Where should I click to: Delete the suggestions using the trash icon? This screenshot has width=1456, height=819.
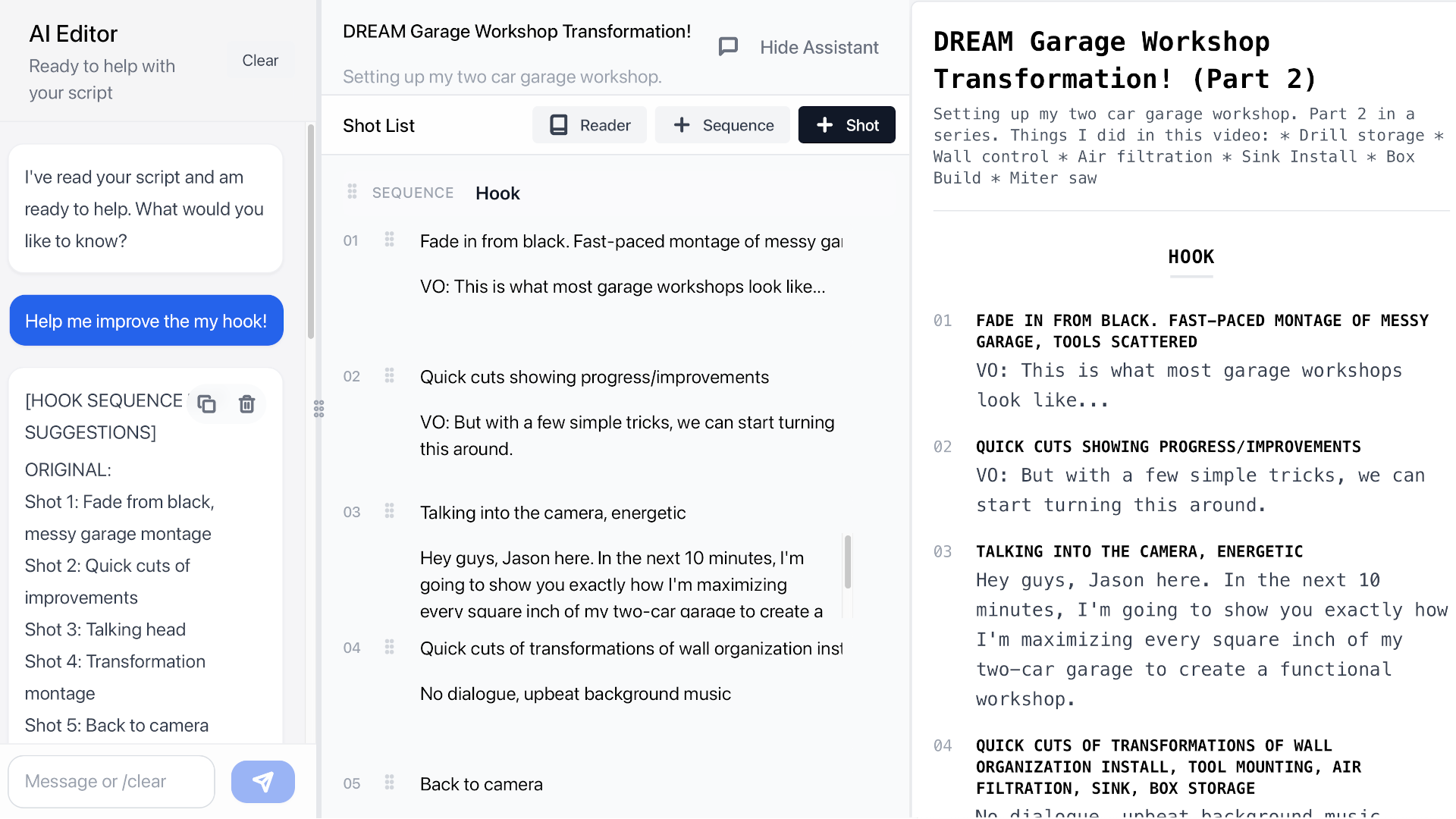246,403
